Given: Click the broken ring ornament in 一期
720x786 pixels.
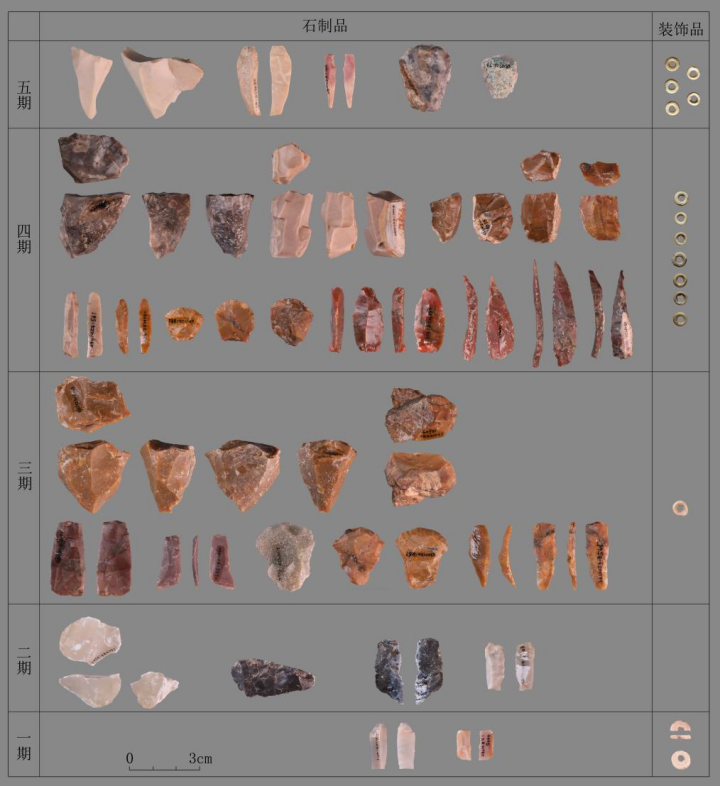Looking at the screenshot, I should click(680, 730).
